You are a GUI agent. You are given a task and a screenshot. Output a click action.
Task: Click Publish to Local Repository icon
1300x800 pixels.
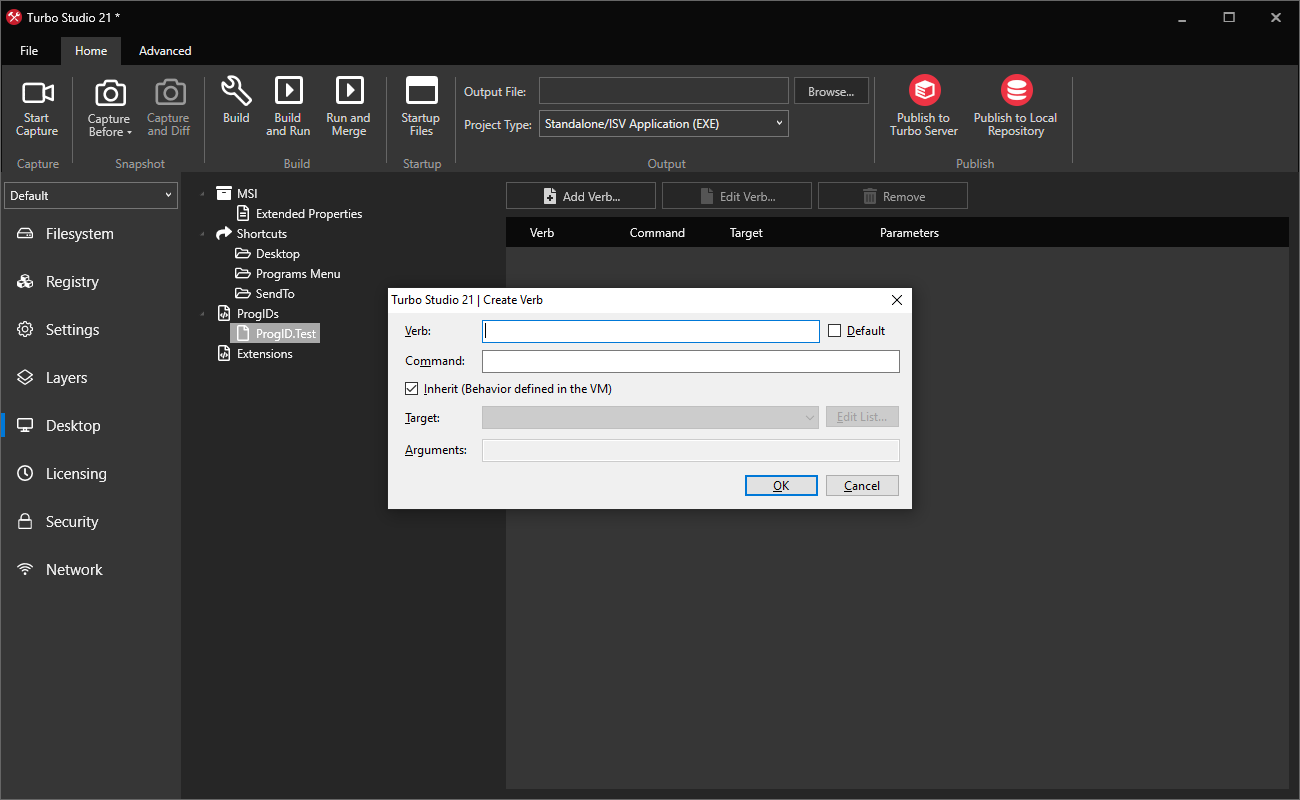[1016, 91]
